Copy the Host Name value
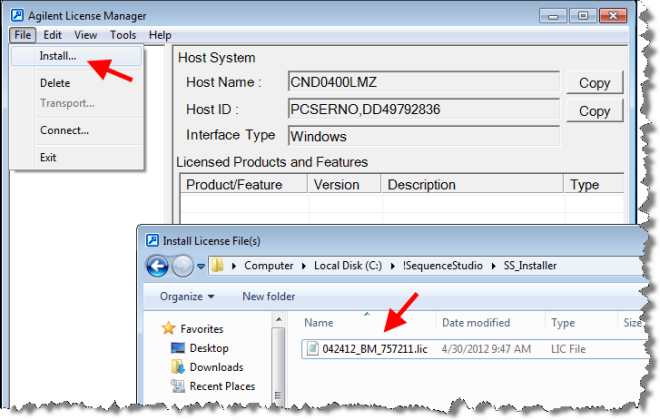 coord(594,83)
